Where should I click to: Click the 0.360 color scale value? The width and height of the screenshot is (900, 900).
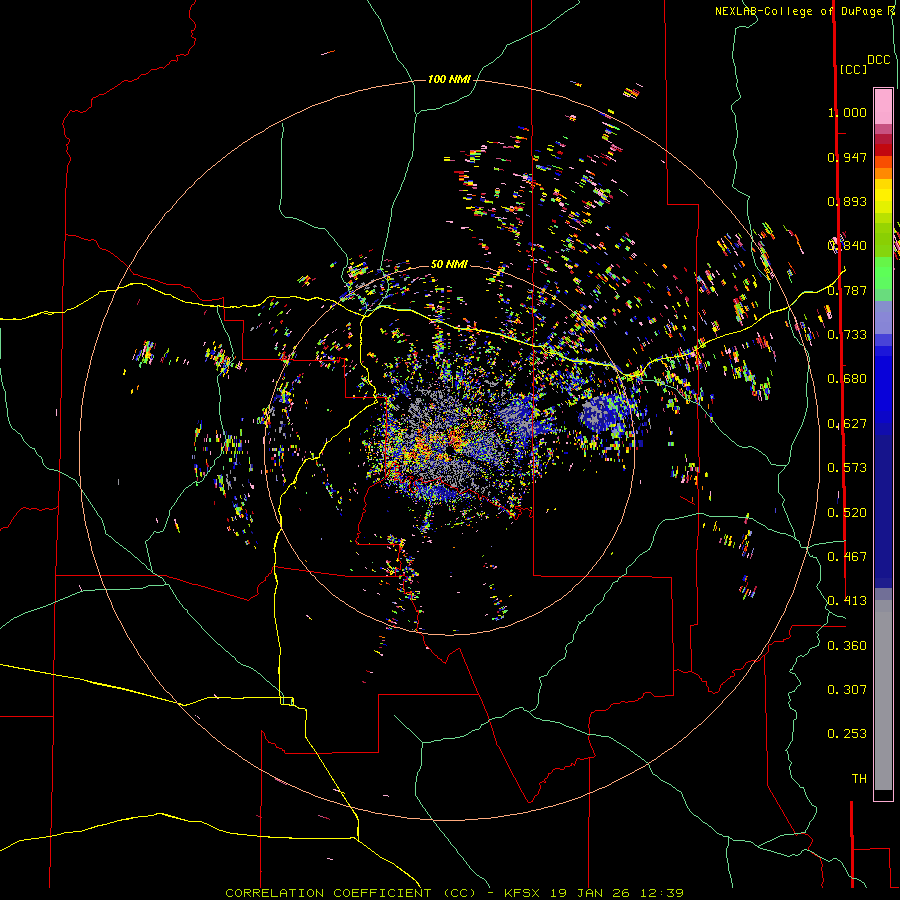847,646
